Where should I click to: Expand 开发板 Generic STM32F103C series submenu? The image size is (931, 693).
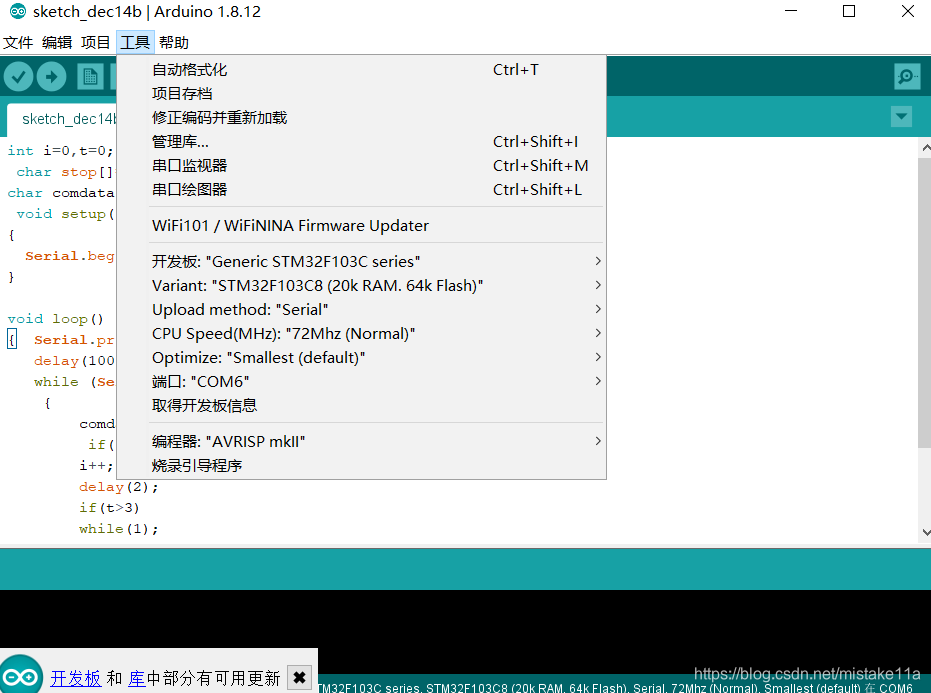click(362, 261)
